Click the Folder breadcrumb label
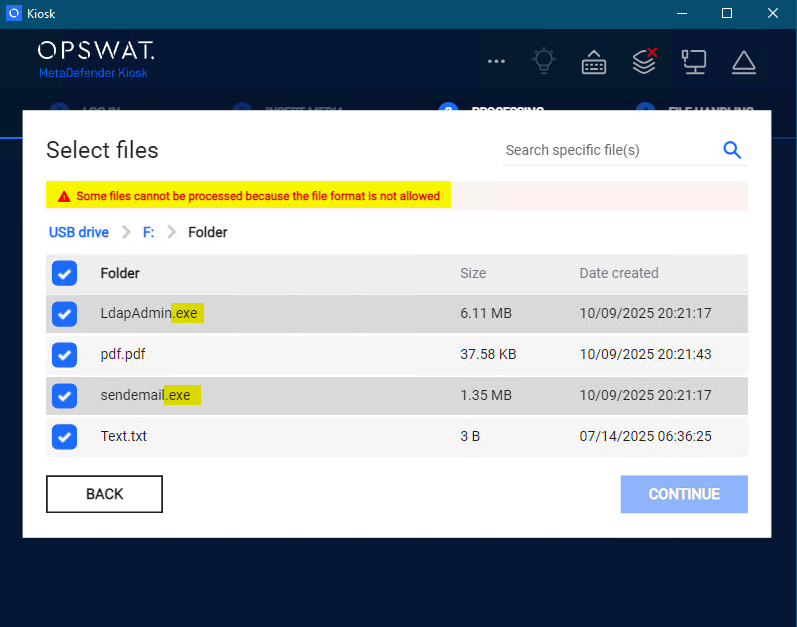 [x=207, y=232]
